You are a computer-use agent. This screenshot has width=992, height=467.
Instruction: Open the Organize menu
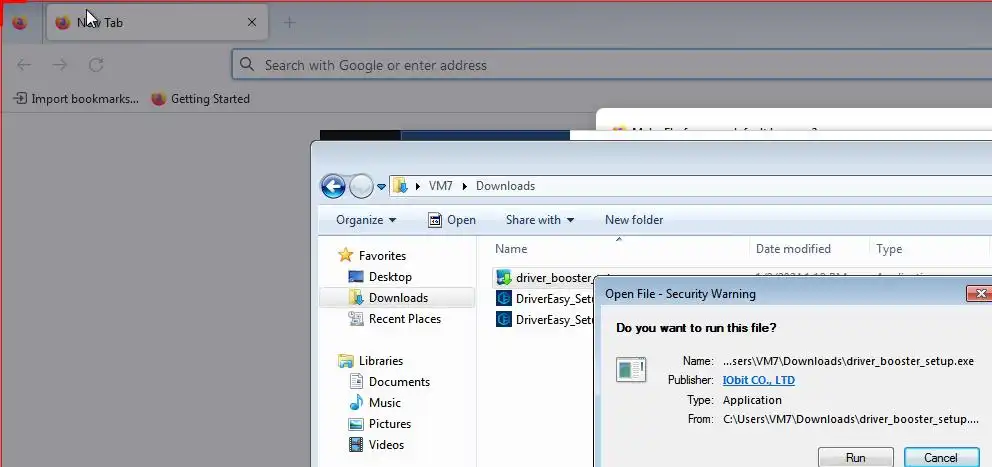pyautogui.click(x=366, y=220)
